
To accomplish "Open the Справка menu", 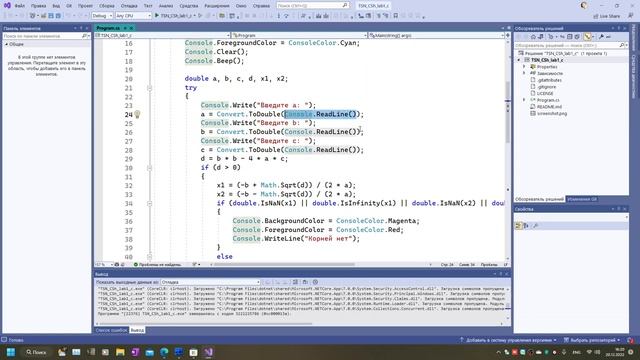I will (x=261, y=6).
